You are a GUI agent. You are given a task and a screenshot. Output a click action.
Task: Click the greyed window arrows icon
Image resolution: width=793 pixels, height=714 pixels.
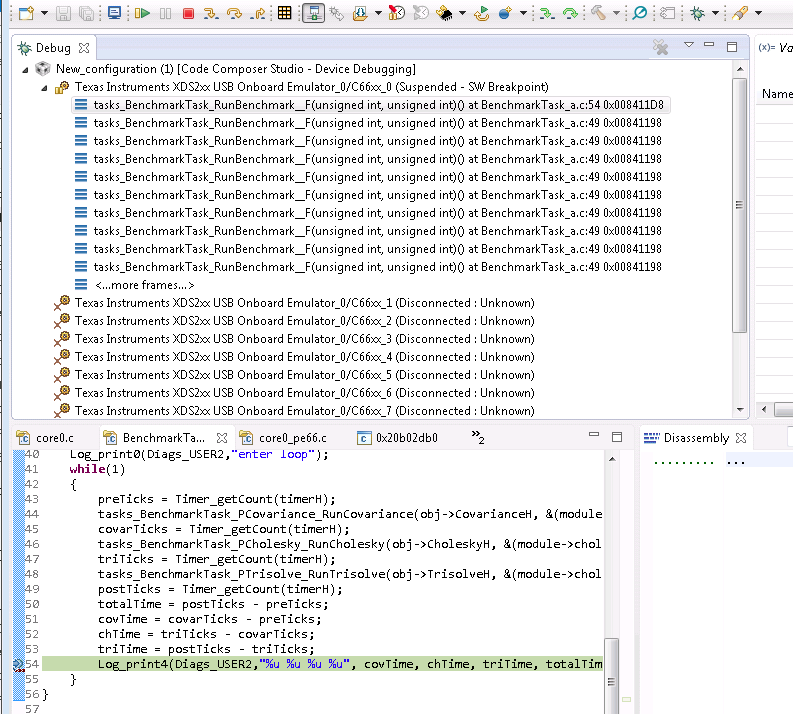668,13
